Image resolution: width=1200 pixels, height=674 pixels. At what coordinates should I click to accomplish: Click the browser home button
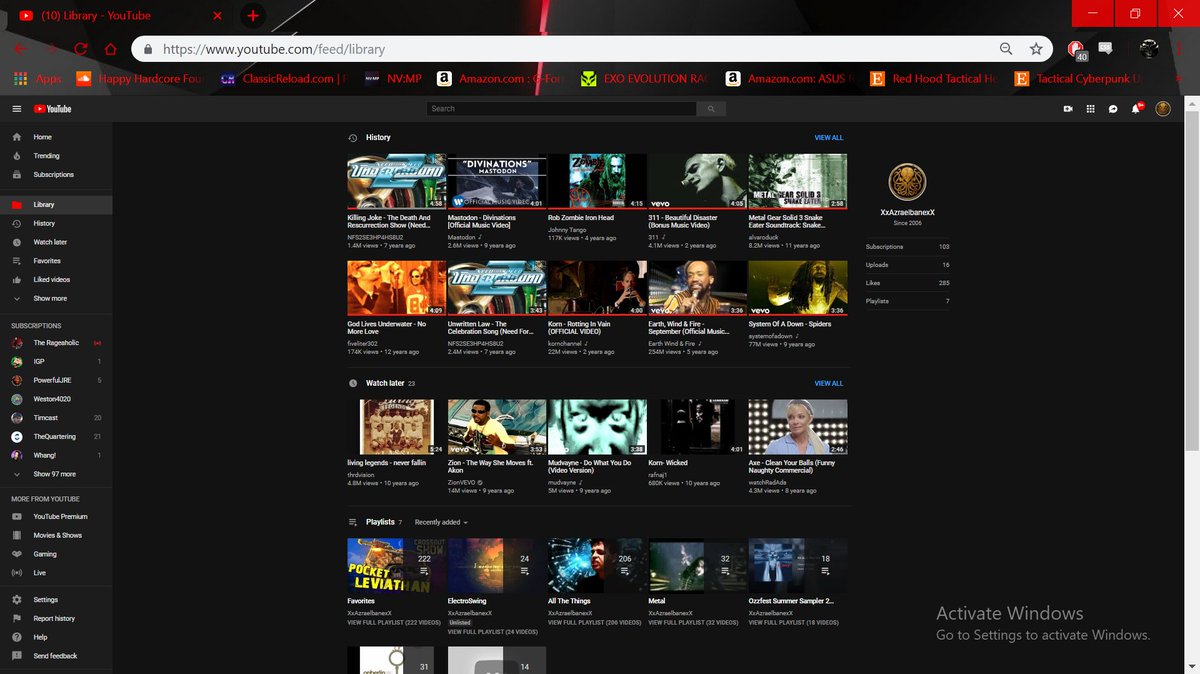[x=111, y=49]
